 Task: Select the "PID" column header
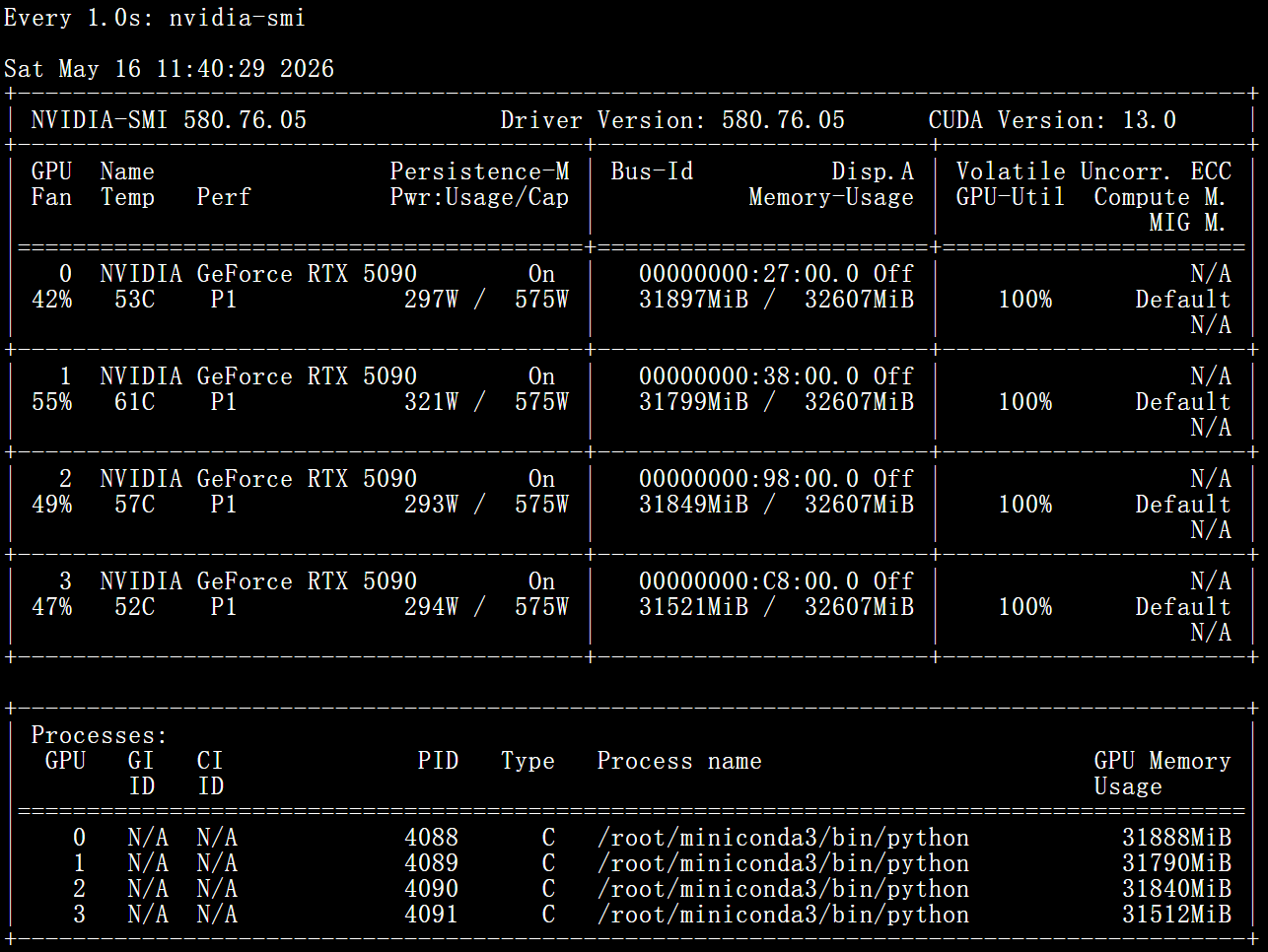(x=438, y=761)
